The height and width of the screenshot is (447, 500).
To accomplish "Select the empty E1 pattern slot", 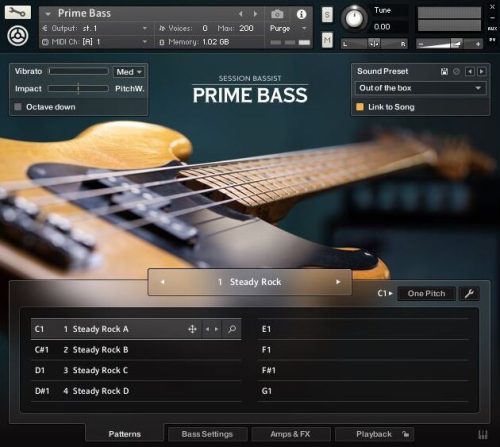I will [x=363, y=329].
